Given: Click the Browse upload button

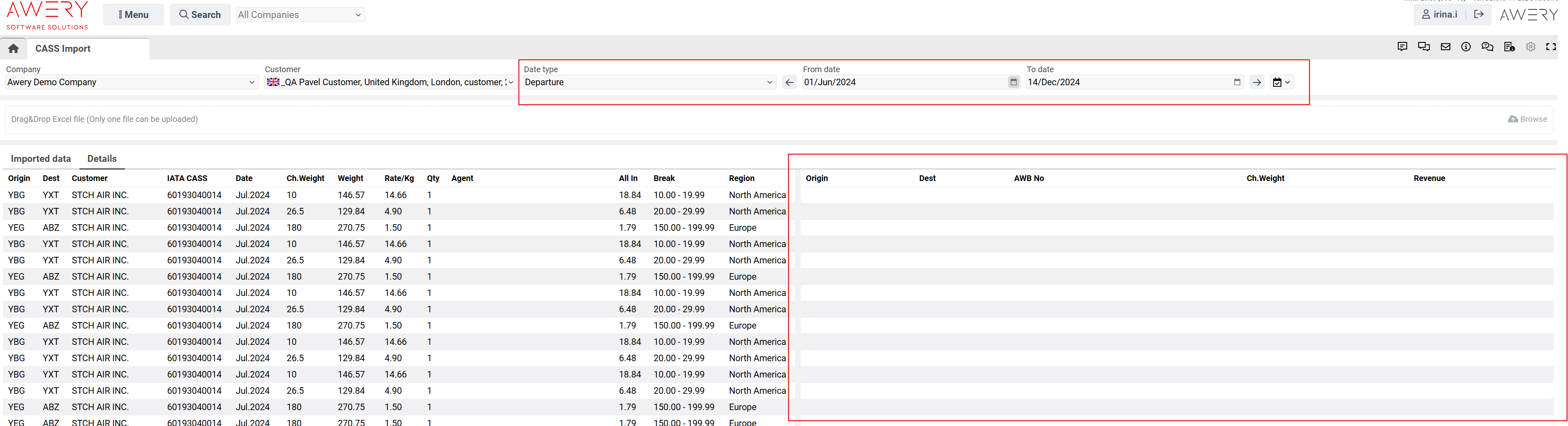Looking at the screenshot, I should coord(1526,119).
